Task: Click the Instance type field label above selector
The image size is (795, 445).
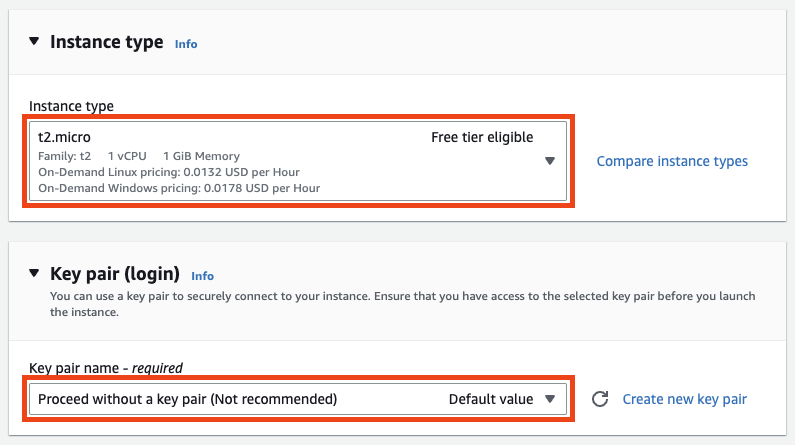Action: [71, 106]
